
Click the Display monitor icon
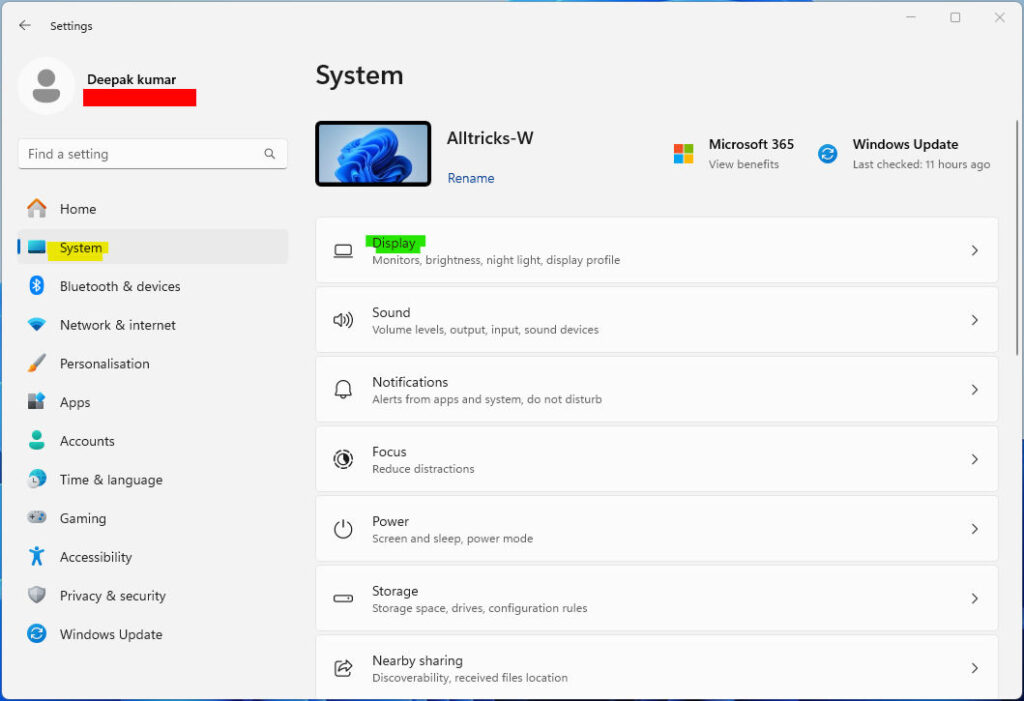pos(341,250)
